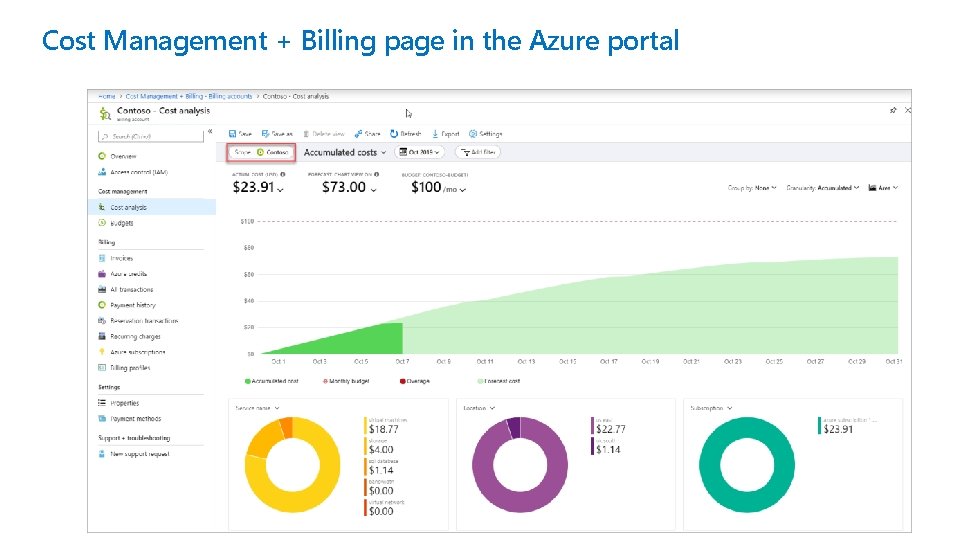Viewport: 979px width, 551px height.
Task: Pin the Cost analysis blade
Action: [893, 111]
